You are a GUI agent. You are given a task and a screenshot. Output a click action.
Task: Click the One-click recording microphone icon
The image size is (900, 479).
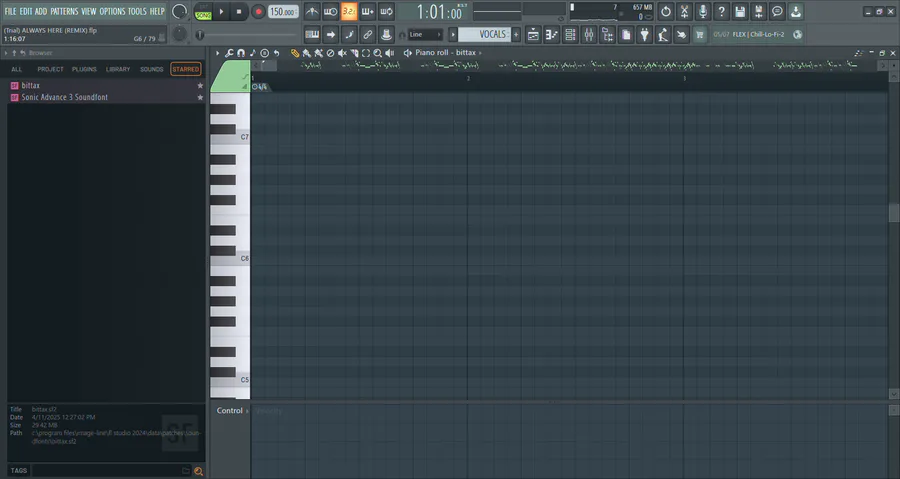(703, 11)
